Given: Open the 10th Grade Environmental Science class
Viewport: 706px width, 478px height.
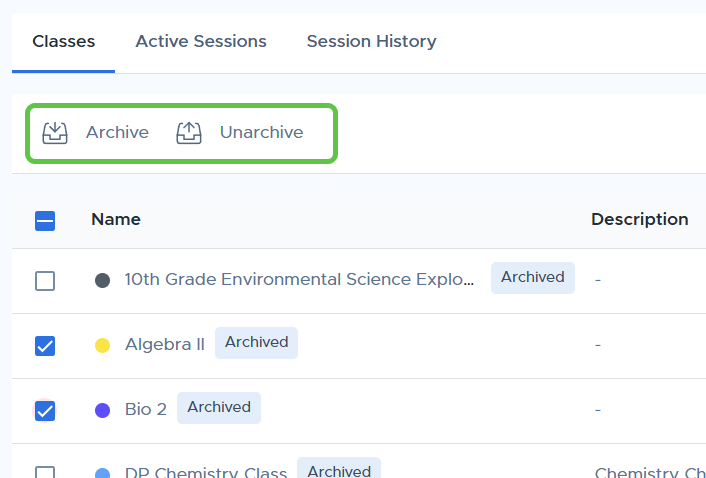Looking at the screenshot, I should (x=299, y=280).
